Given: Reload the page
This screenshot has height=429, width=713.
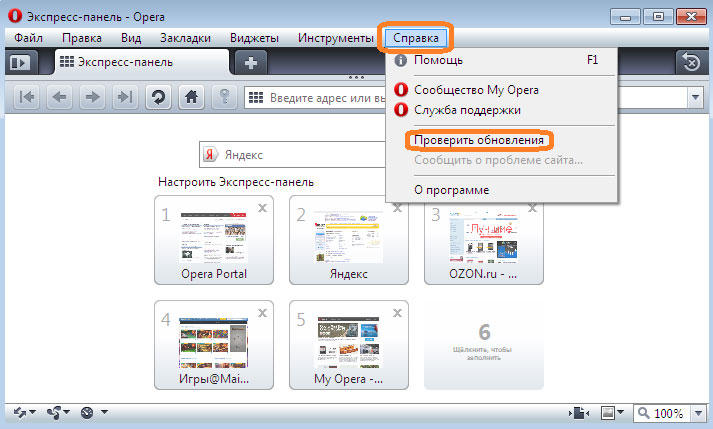Looking at the screenshot, I should tap(158, 97).
